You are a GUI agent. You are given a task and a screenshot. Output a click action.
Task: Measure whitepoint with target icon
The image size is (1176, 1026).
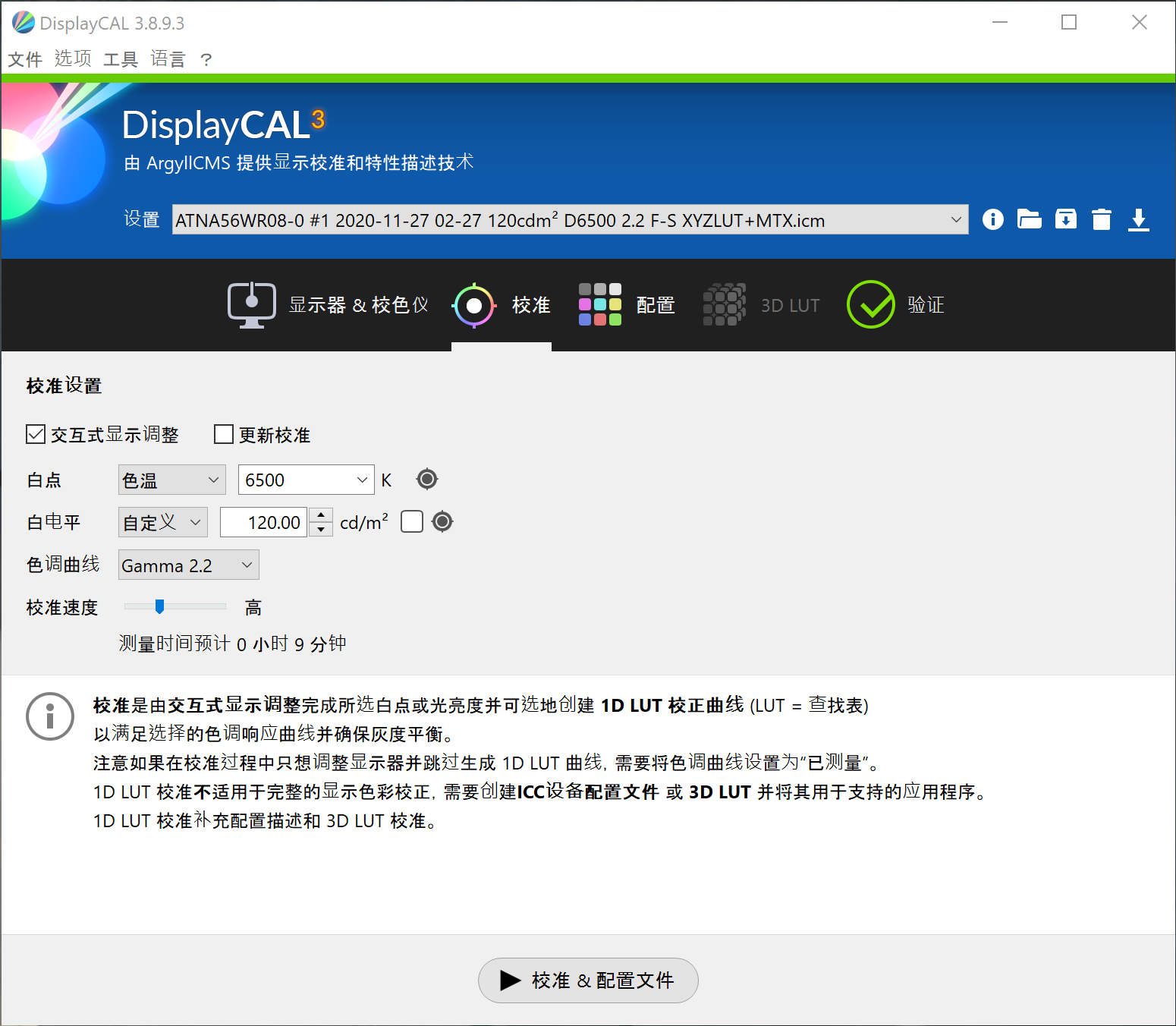[x=427, y=479]
